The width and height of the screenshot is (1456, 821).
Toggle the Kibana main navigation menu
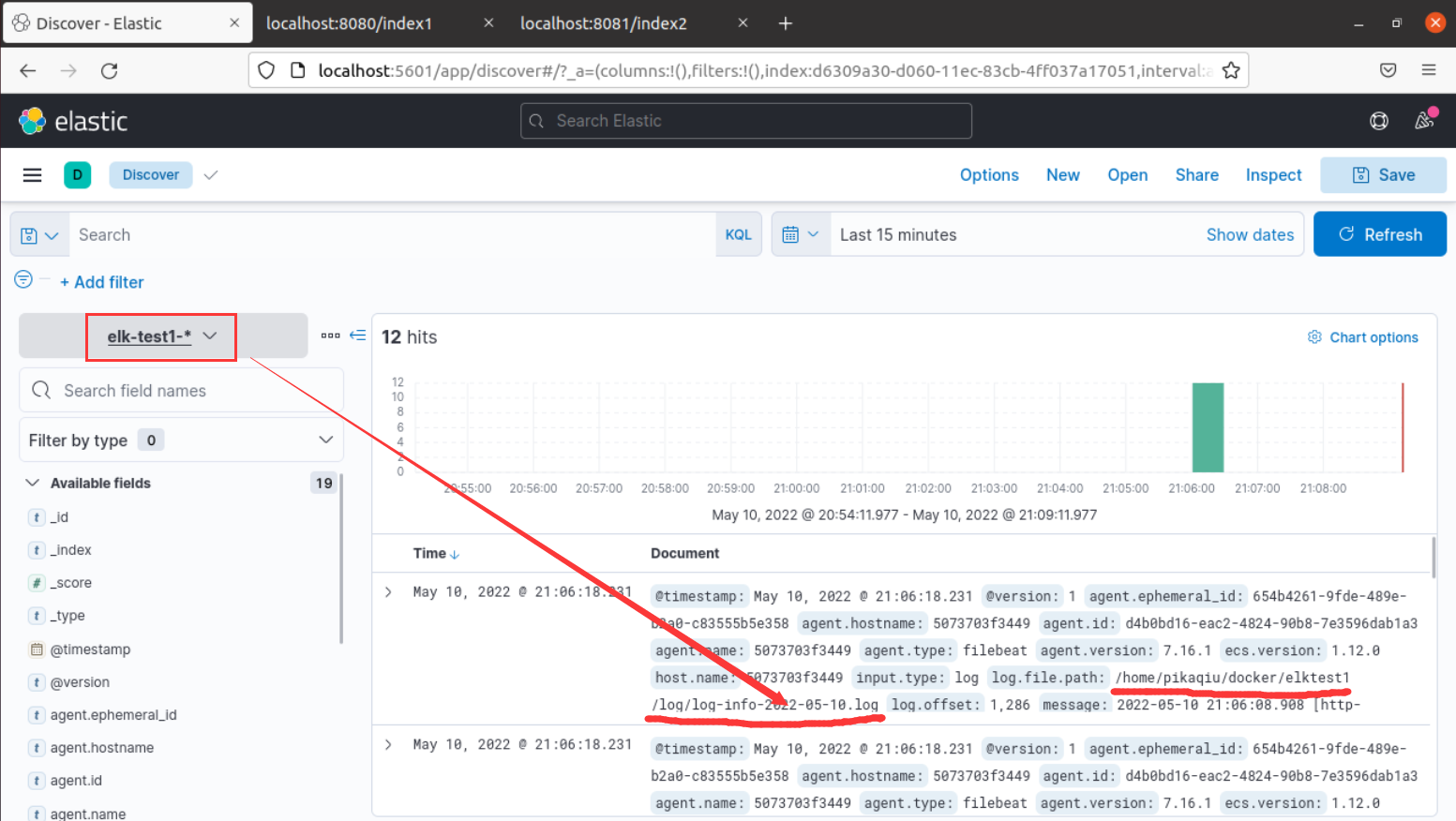pos(32,175)
